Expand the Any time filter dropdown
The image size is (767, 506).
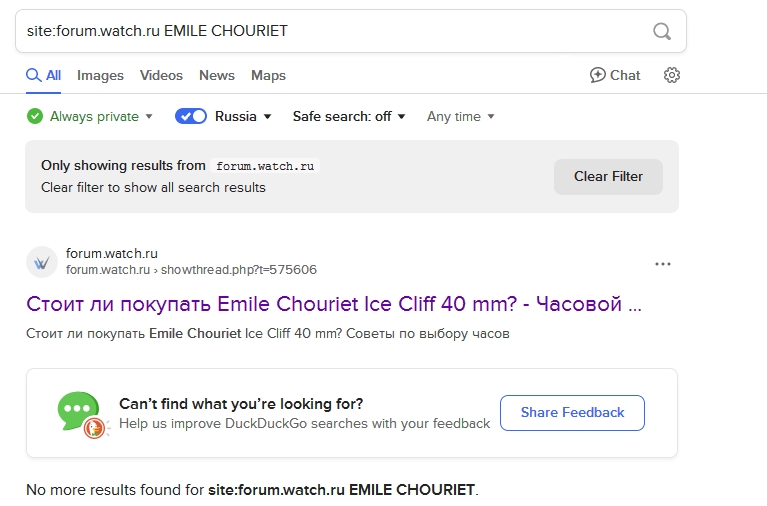coord(461,116)
